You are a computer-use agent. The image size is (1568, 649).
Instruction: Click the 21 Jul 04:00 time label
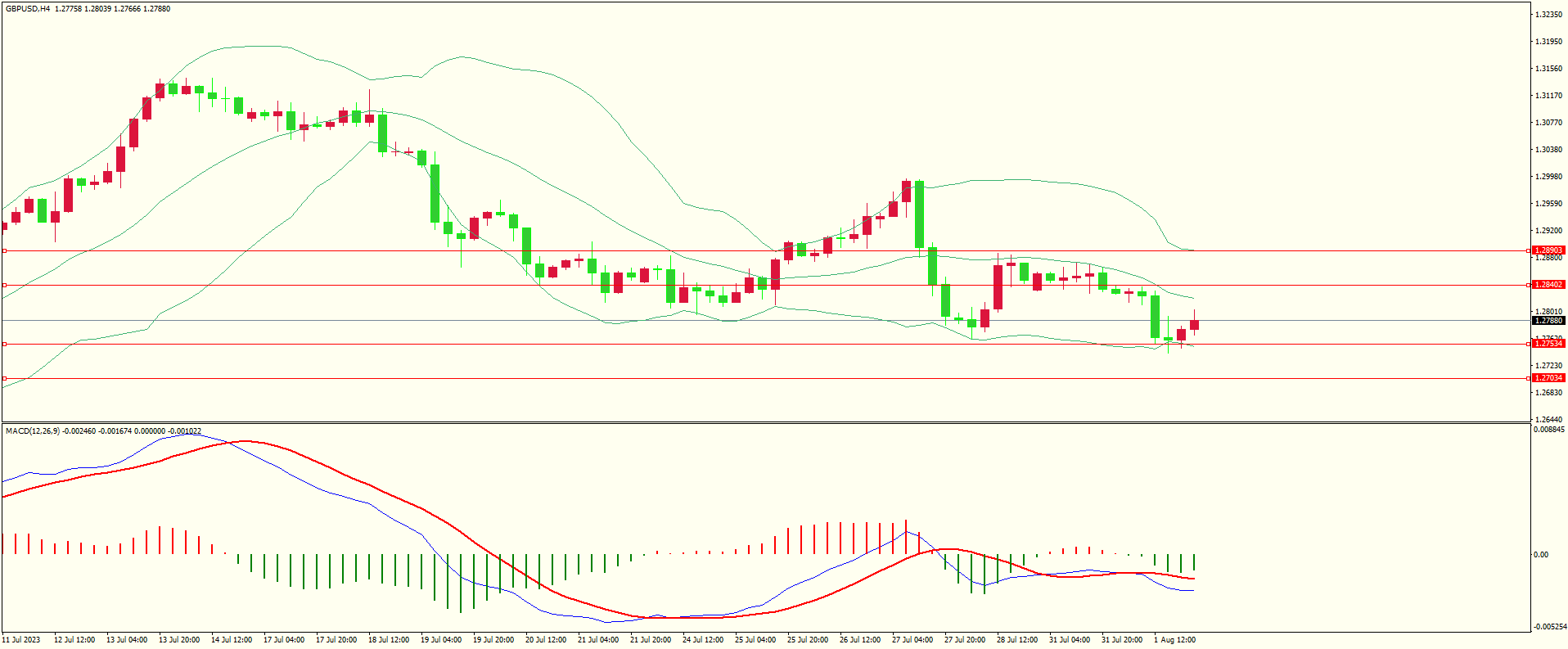pyautogui.click(x=598, y=640)
